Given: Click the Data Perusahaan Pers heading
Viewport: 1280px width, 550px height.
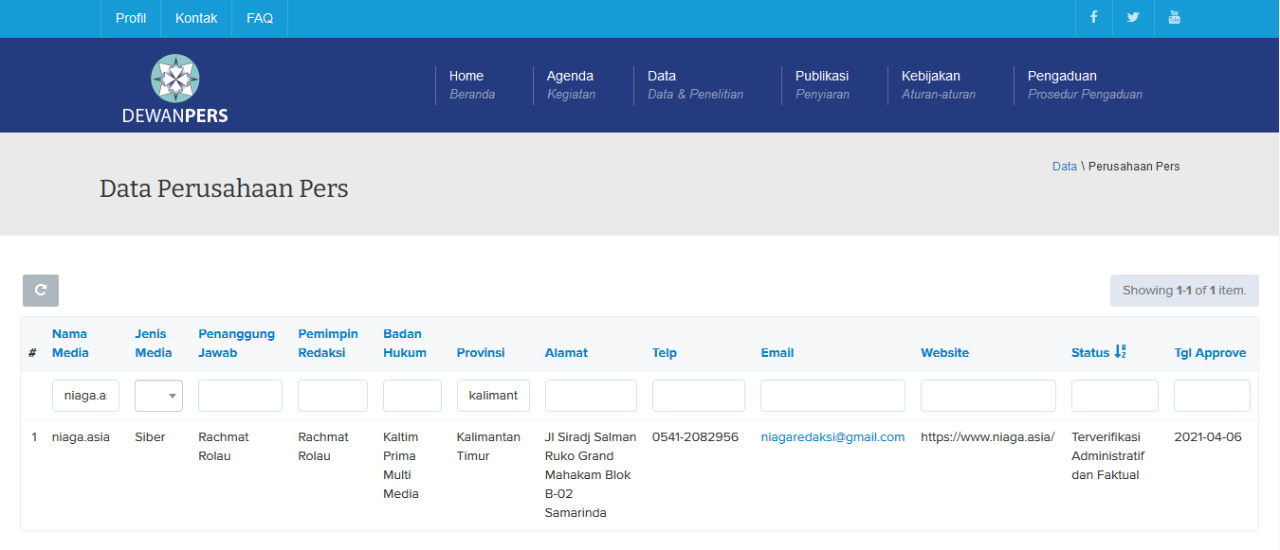Looking at the screenshot, I should pyautogui.click(x=224, y=188).
